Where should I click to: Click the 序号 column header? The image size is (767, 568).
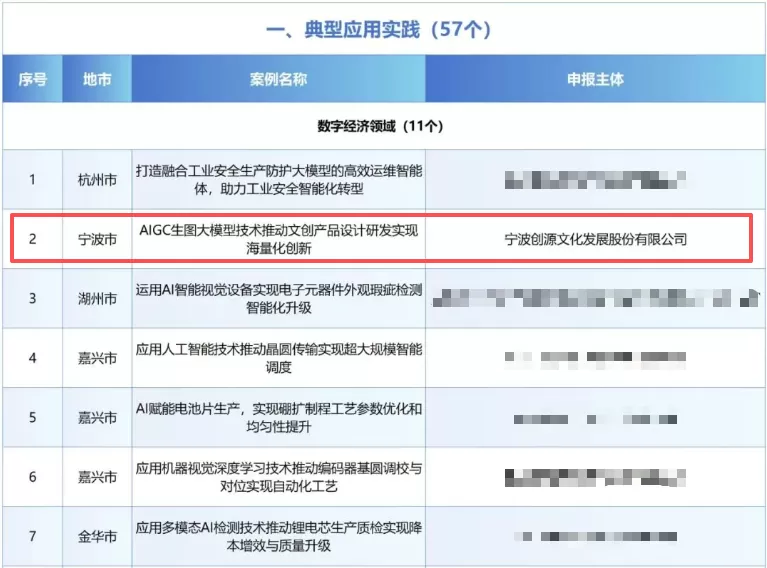(32, 79)
